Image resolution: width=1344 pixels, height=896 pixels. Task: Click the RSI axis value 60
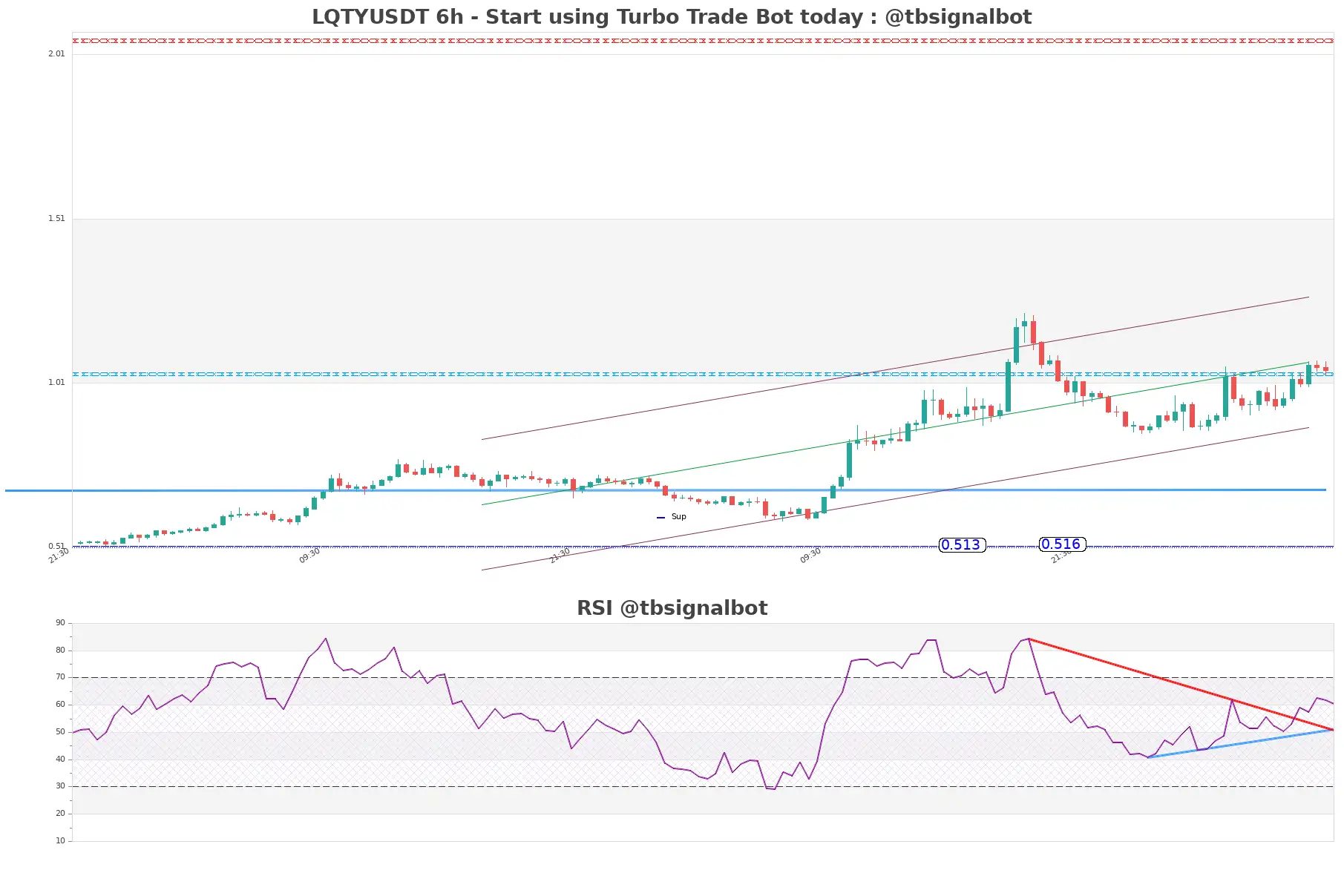pyautogui.click(x=60, y=705)
